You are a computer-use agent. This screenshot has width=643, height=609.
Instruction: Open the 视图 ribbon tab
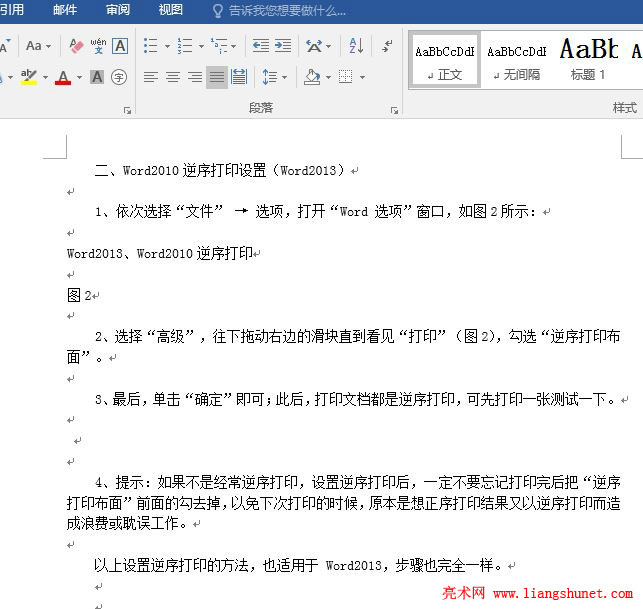coord(171,9)
